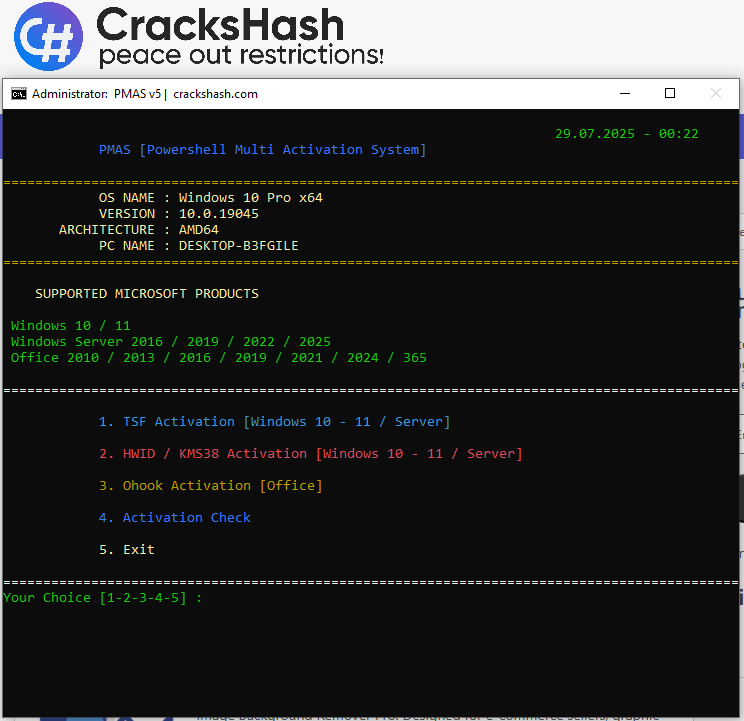Maximize the PMAS v5 console window

(x=670, y=93)
